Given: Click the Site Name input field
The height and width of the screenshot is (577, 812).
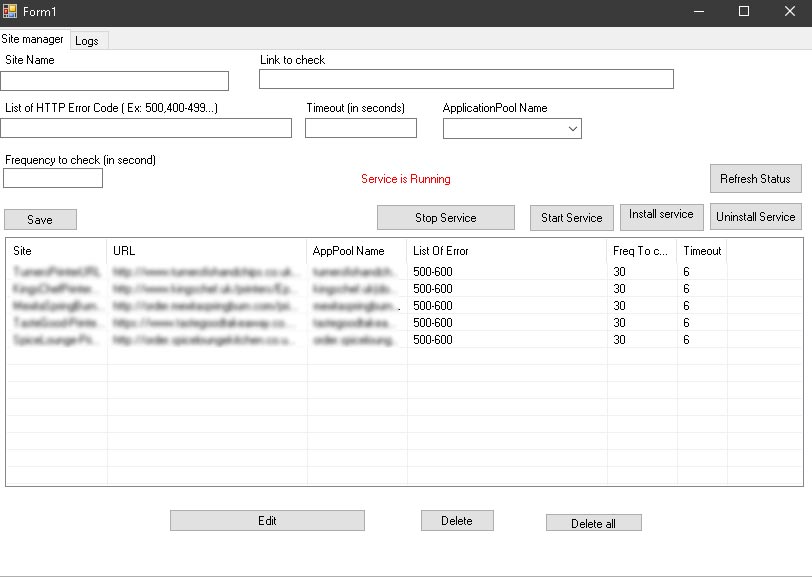Looking at the screenshot, I should tap(114, 81).
